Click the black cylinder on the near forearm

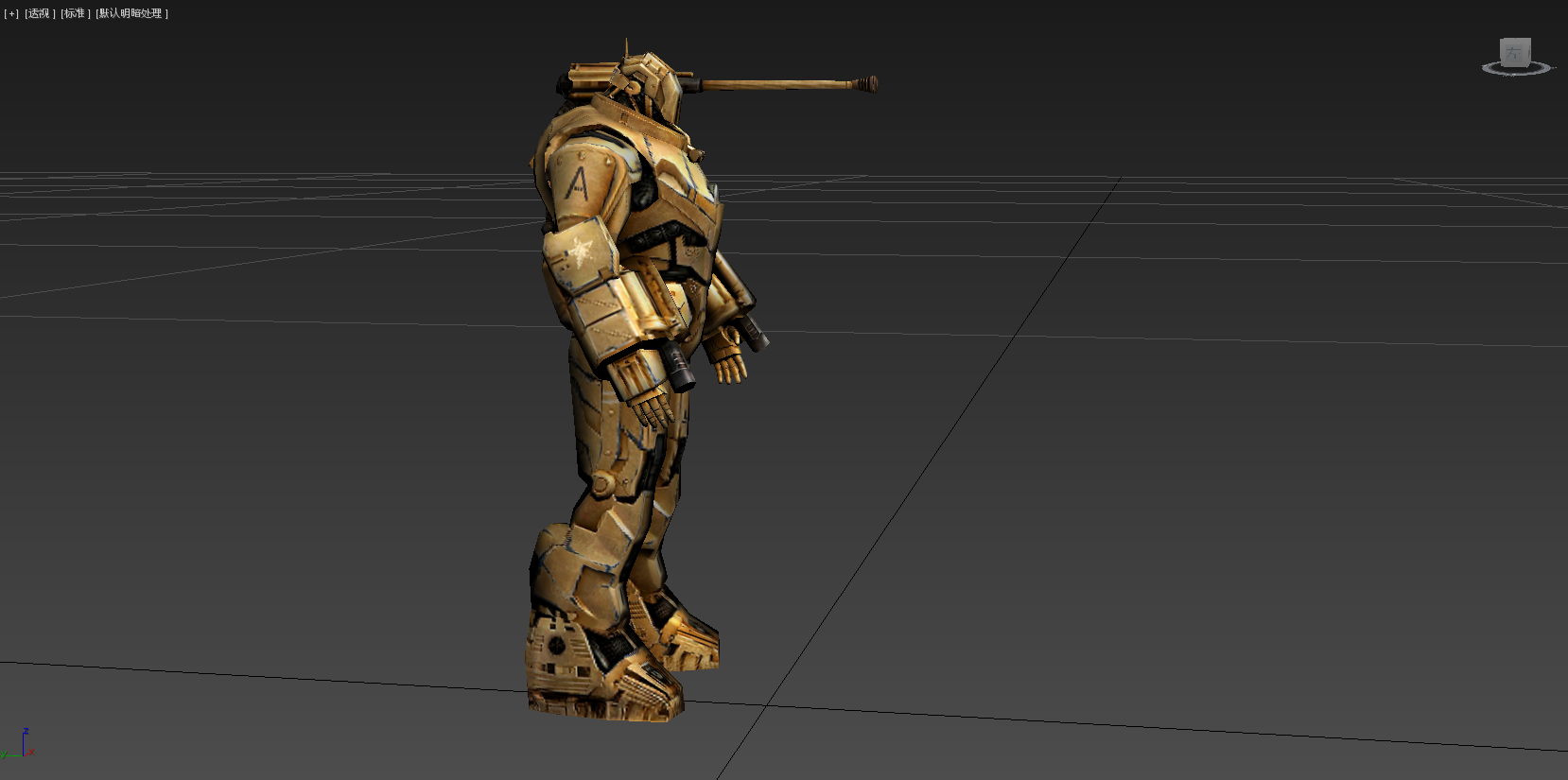[x=680, y=366]
